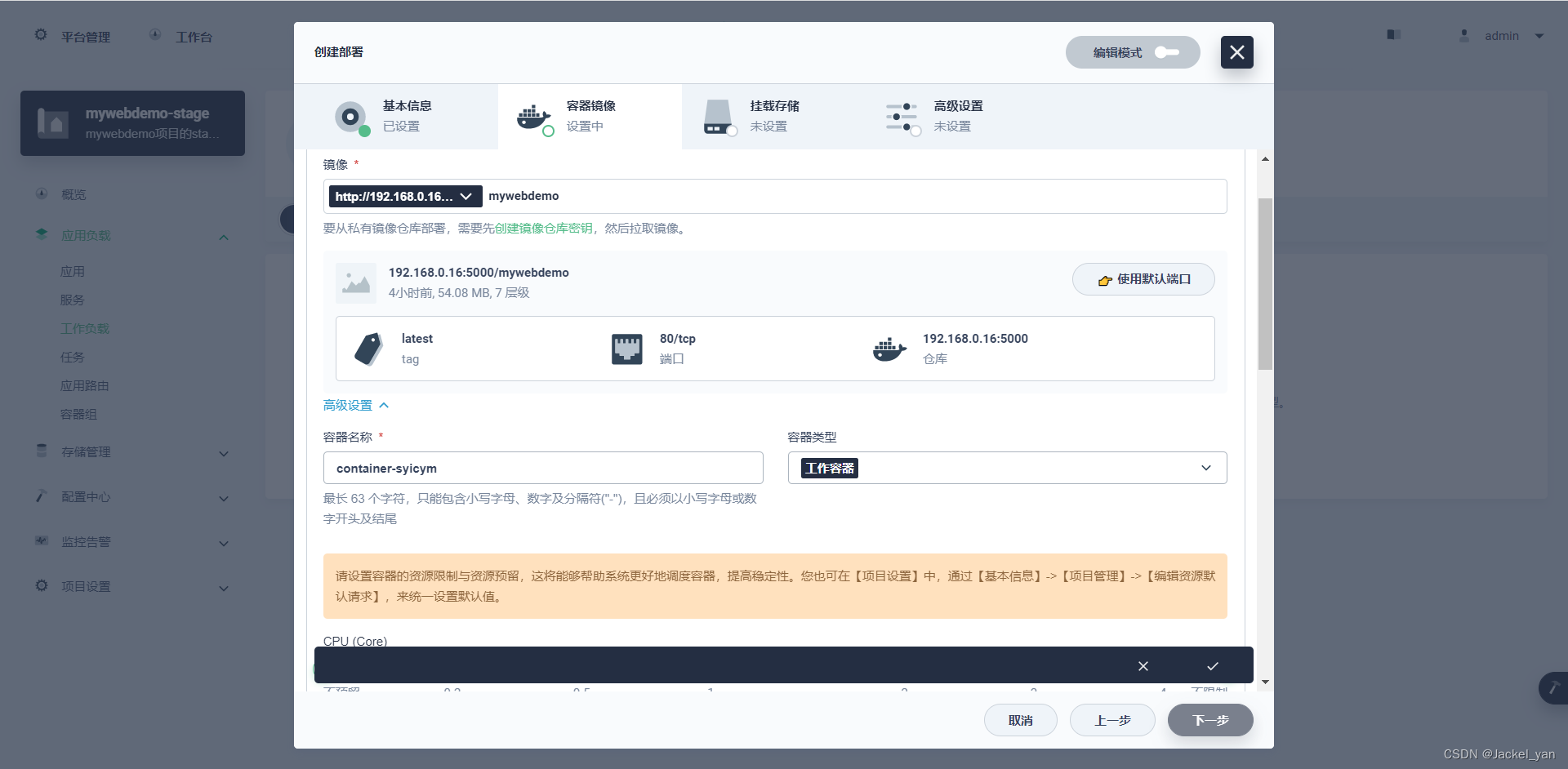The width and height of the screenshot is (1568, 769).
Task: Open the 容器镜像 step tab
Action: pos(590,117)
